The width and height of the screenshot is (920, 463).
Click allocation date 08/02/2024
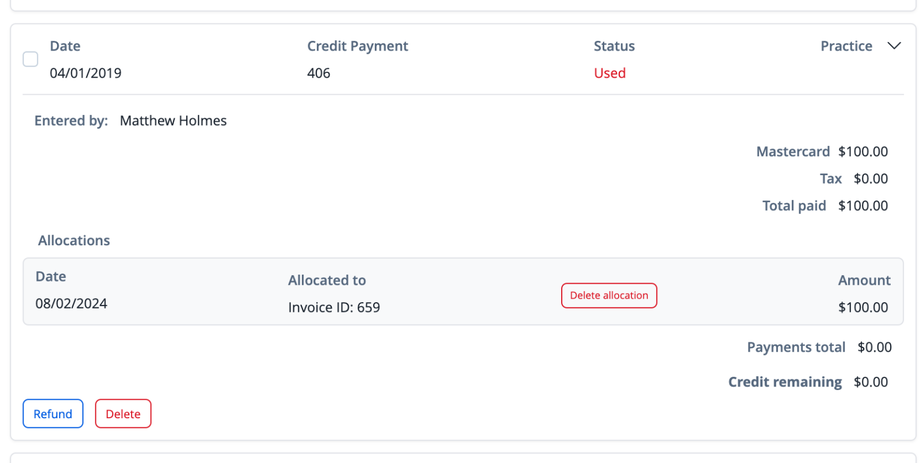(x=71, y=304)
